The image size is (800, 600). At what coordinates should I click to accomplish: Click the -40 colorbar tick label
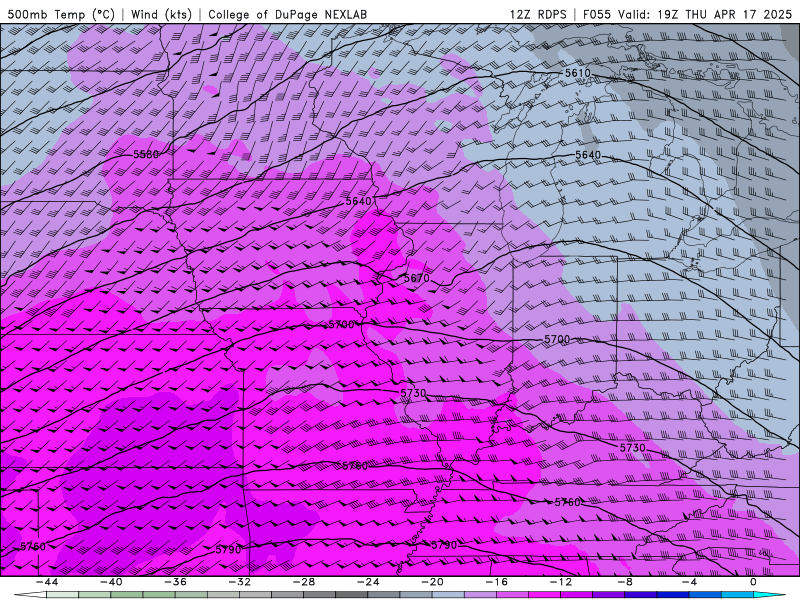point(111,582)
